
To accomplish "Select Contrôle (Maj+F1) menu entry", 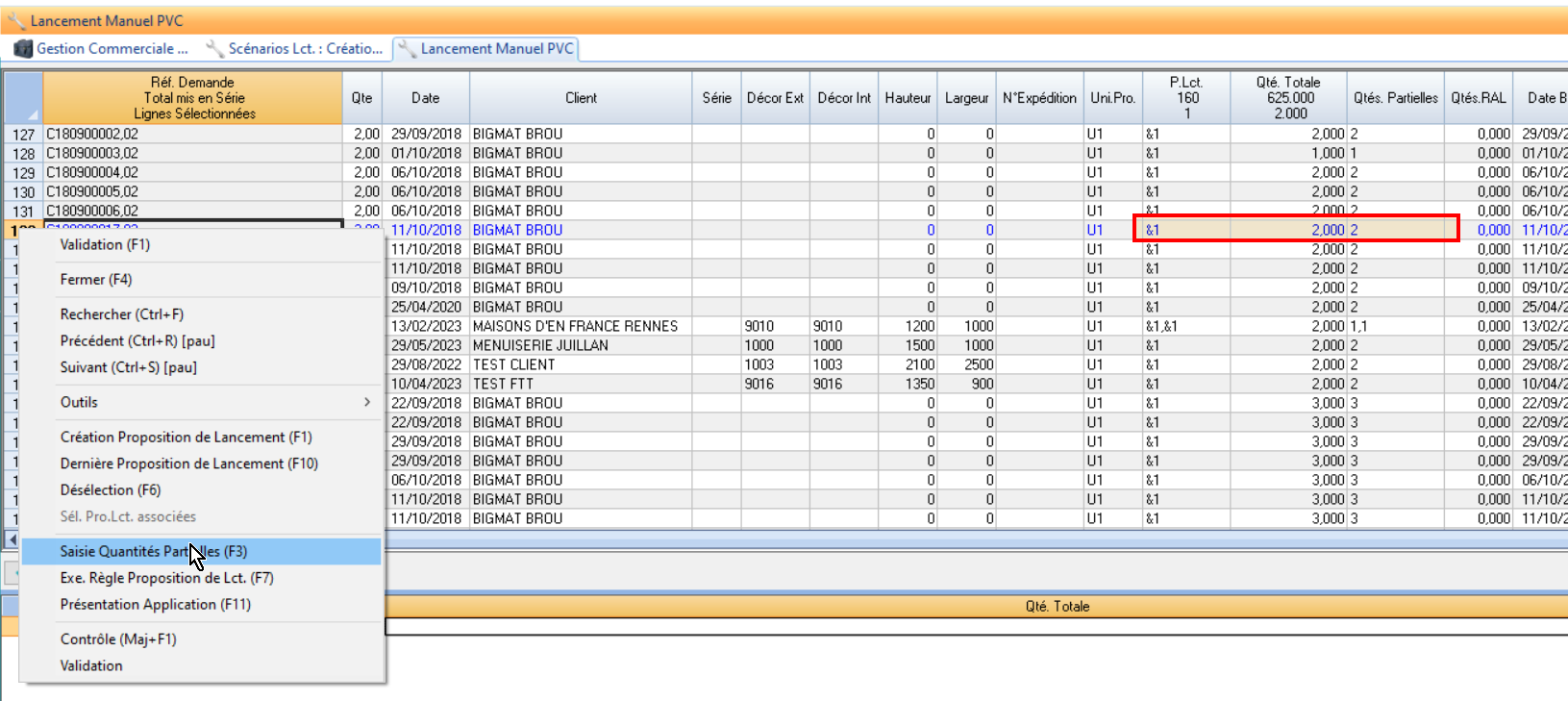I will [x=118, y=638].
